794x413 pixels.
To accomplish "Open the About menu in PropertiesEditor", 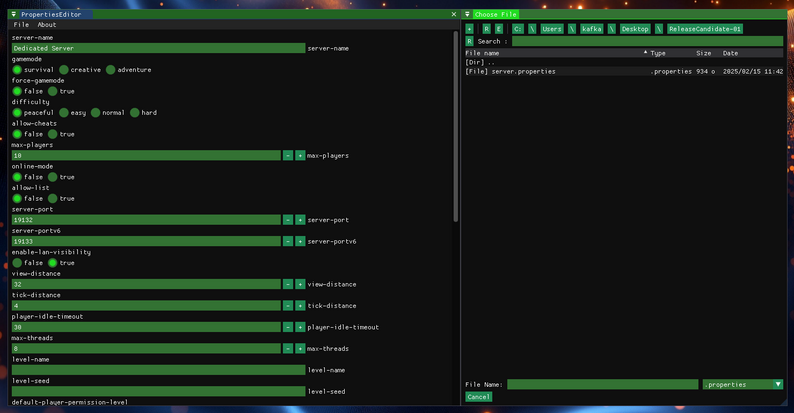I will click(47, 25).
